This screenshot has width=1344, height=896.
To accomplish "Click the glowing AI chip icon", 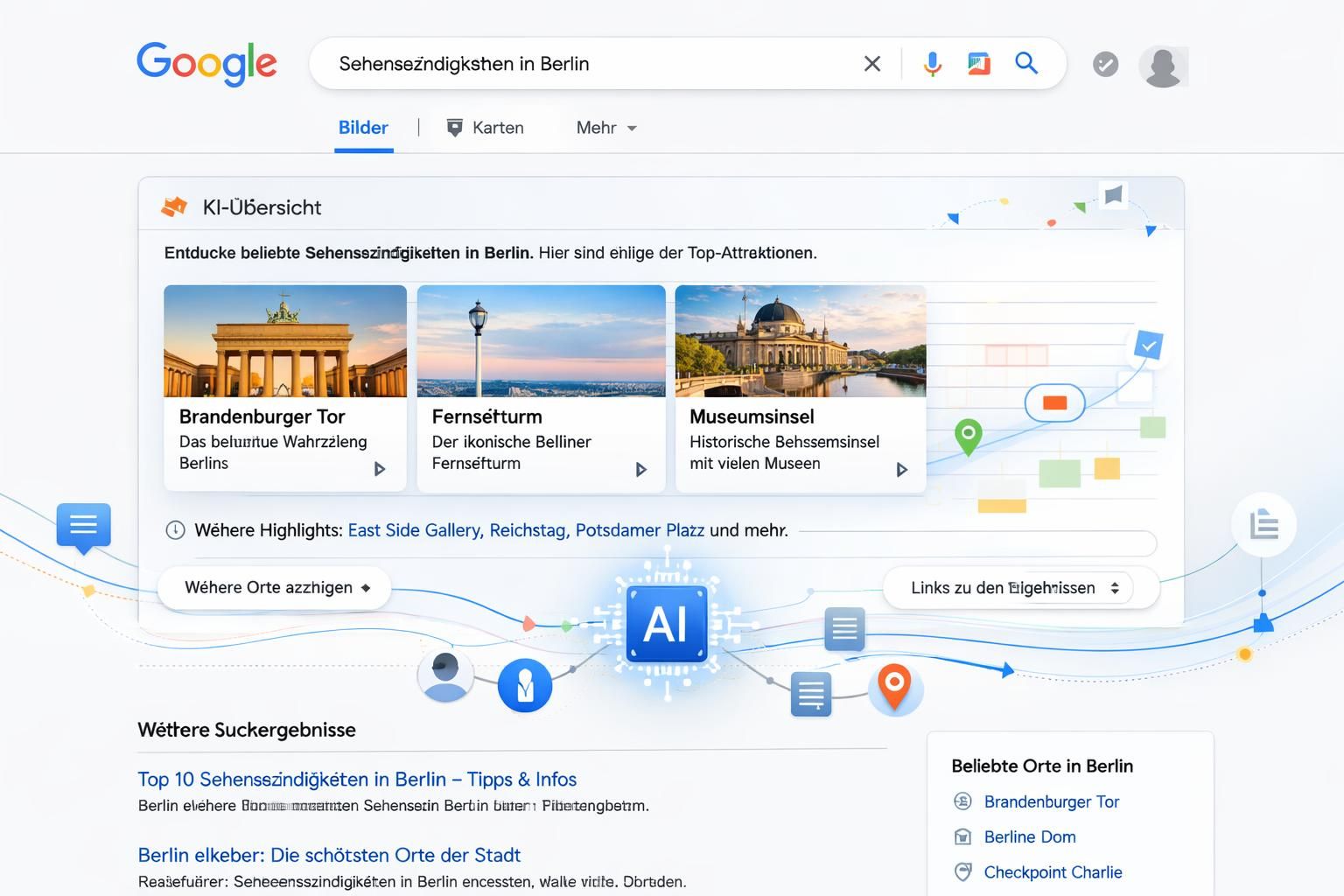I will (667, 624).
